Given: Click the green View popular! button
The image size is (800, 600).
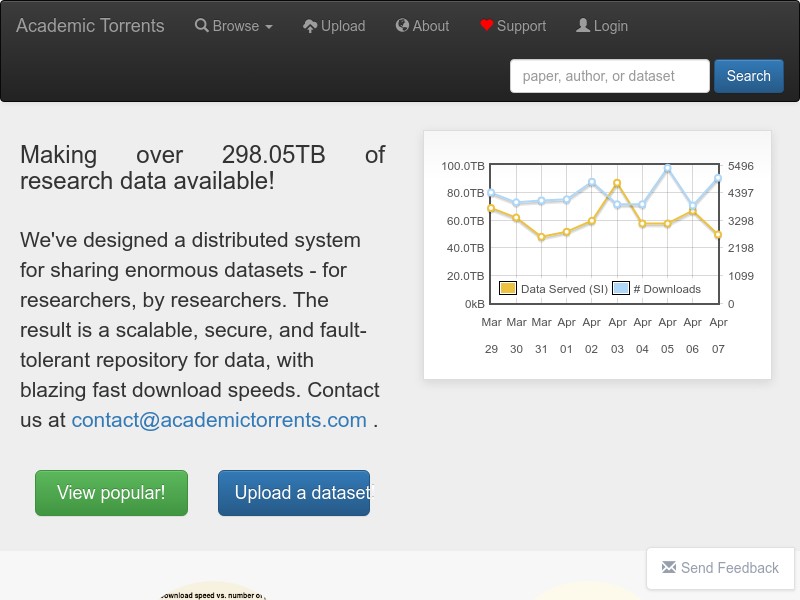Looking at the screenshot, I should coord(111,493).
